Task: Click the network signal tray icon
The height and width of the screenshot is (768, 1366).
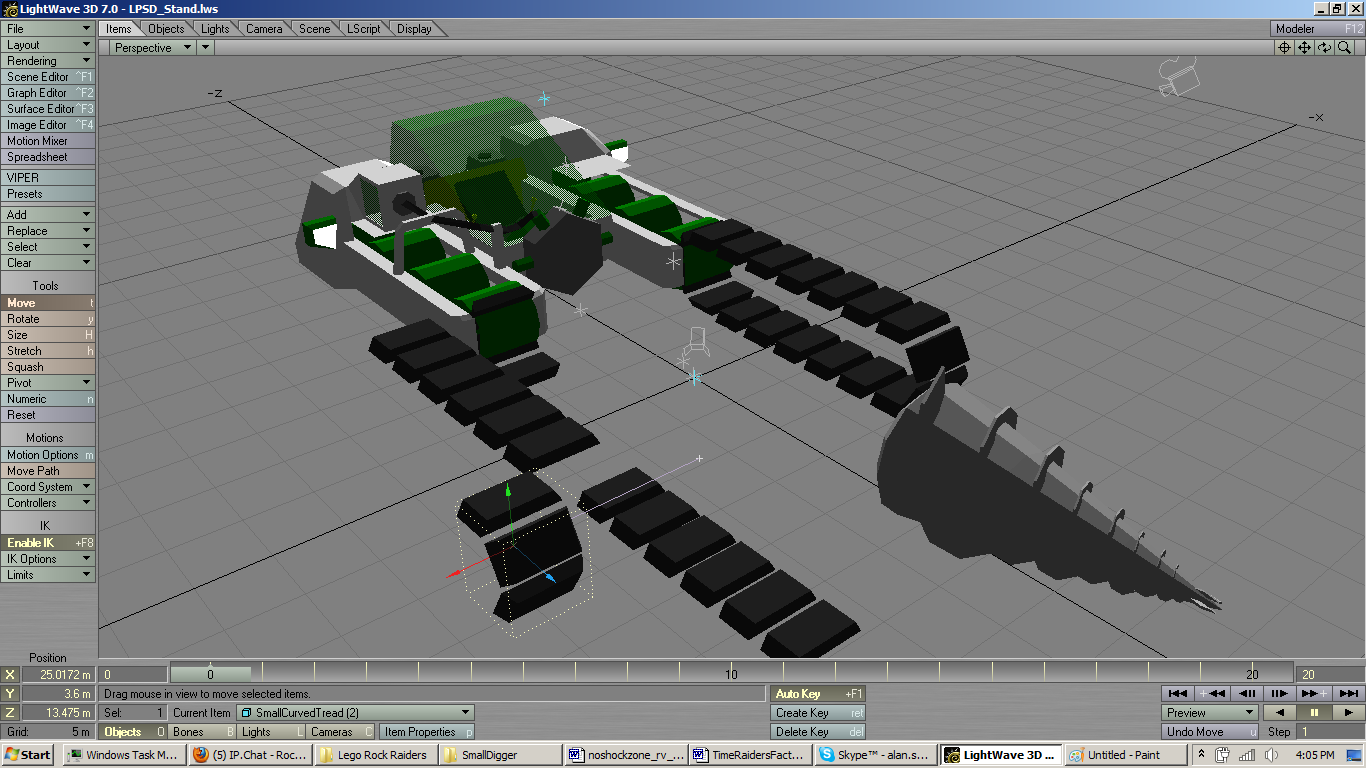Action: [1245, 755]
